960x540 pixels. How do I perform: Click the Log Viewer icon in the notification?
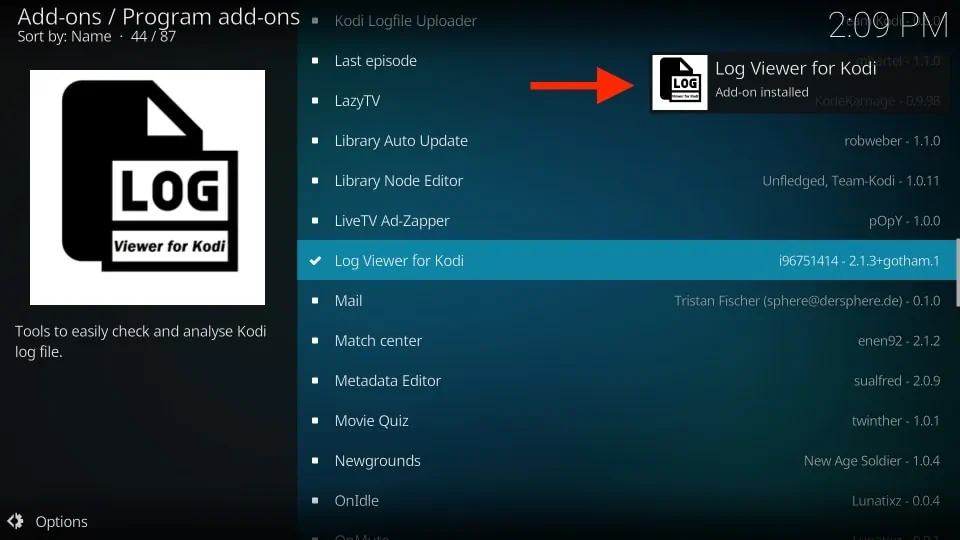[680, 83]
